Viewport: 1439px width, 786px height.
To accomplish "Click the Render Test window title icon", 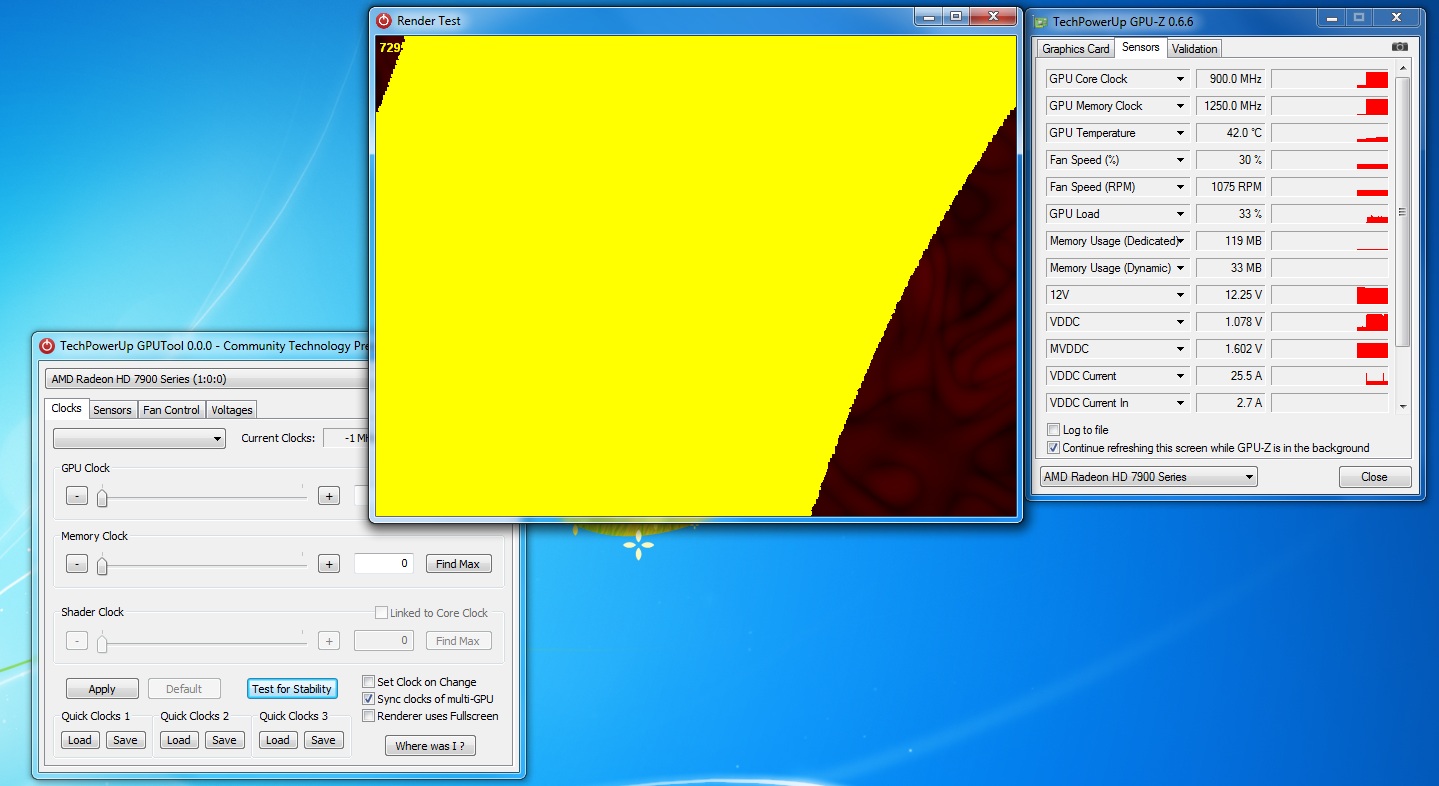I will 384,20.
